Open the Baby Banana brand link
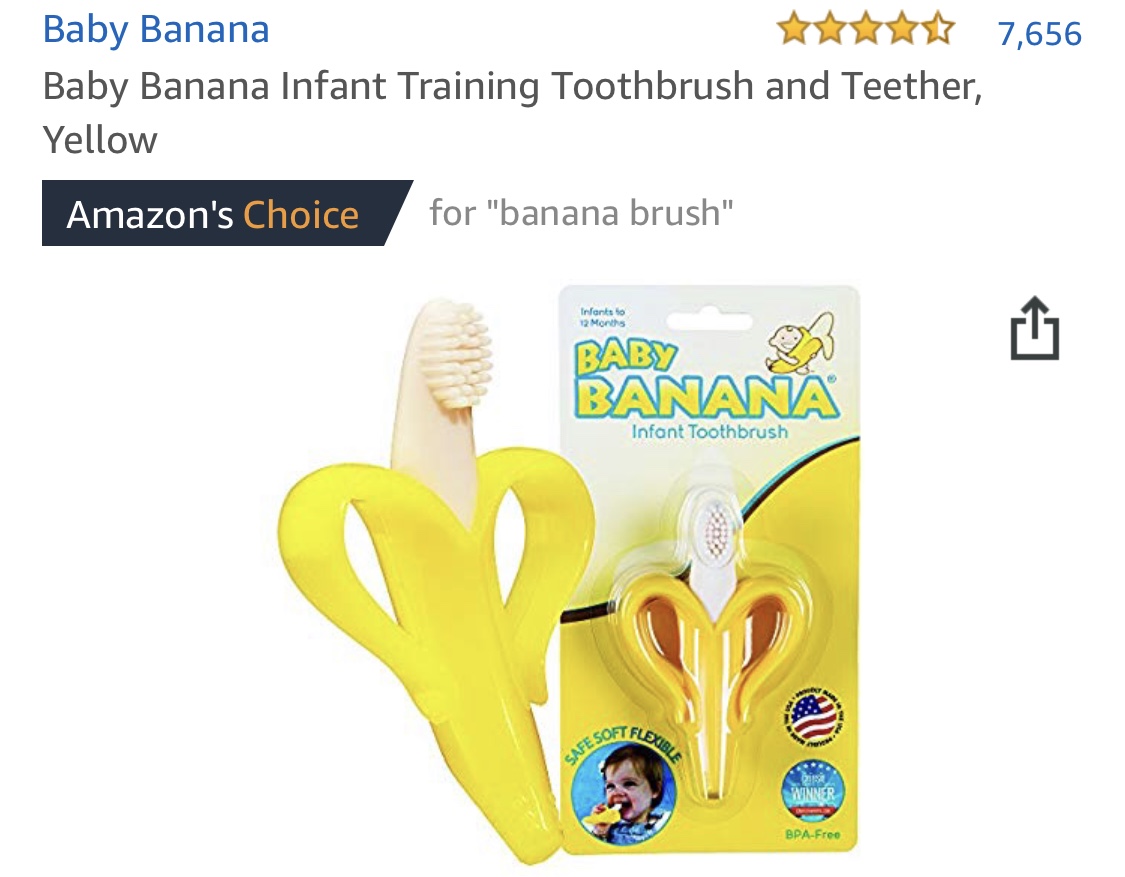The image size is (1125, 877). (156, 29)
